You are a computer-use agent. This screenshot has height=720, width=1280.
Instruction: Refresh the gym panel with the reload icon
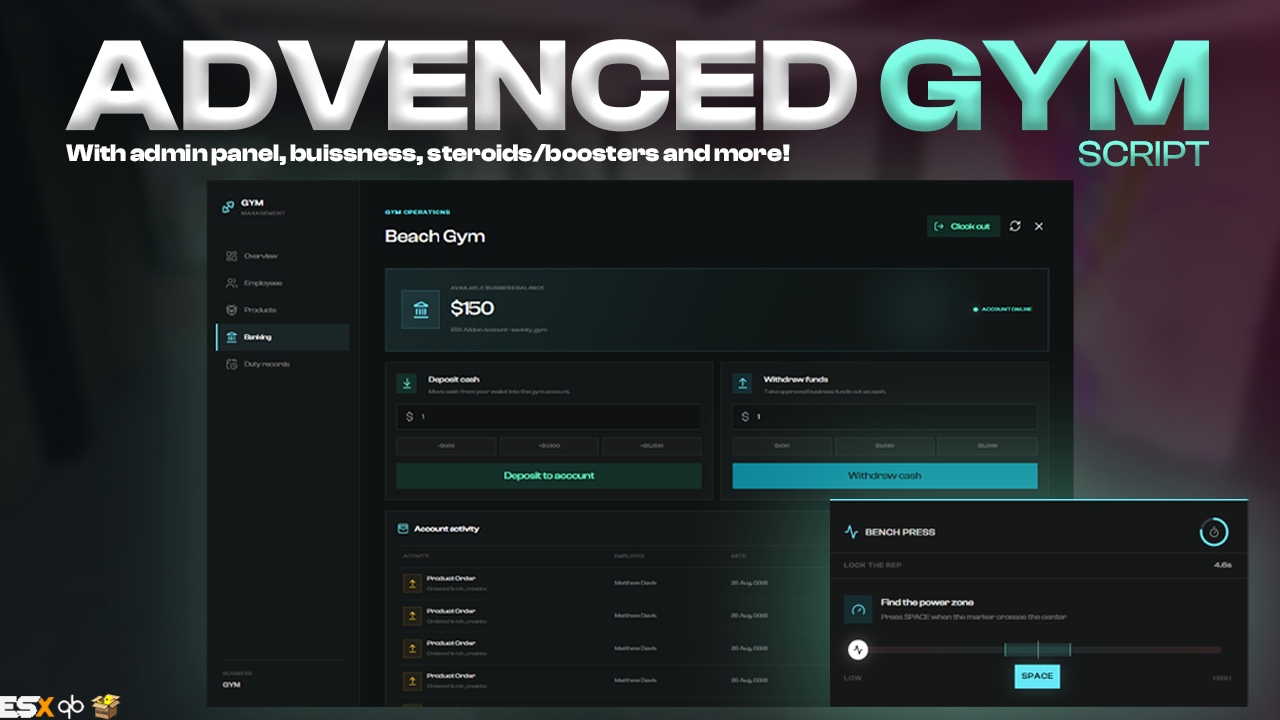point(1015,226)
